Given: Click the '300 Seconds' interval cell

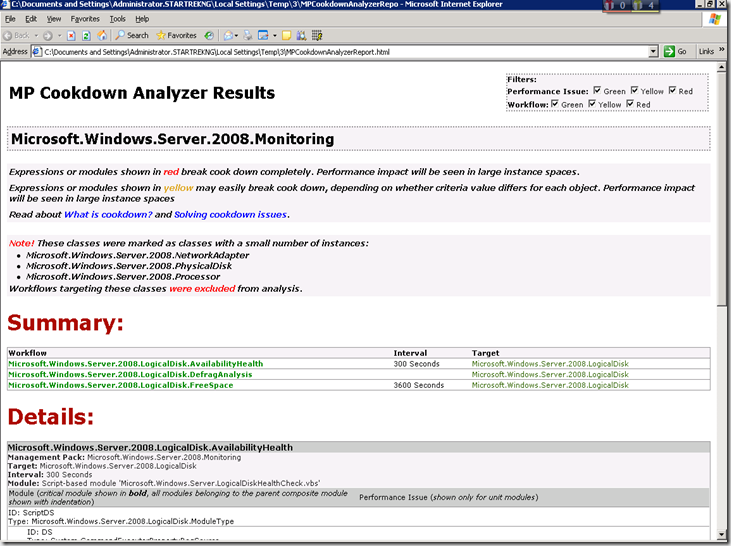Looking at the screenshot, I should coord(416,364).
